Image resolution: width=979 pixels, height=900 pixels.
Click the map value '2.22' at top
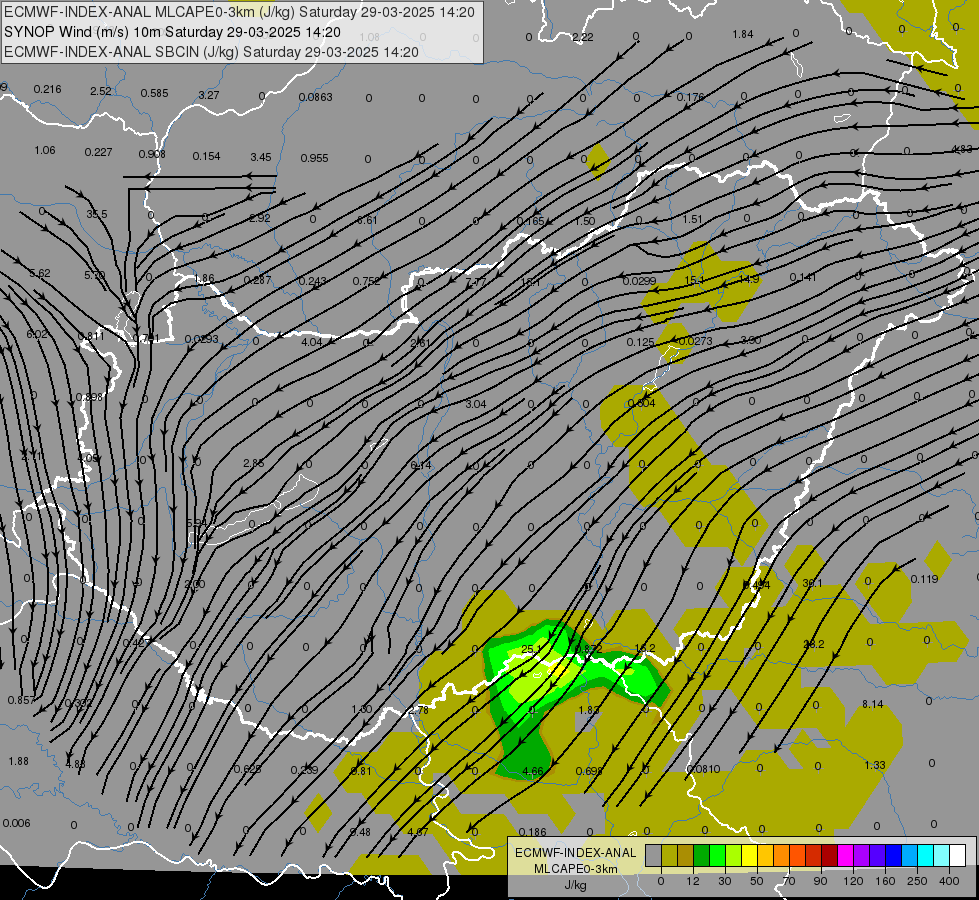coord(583,37)
